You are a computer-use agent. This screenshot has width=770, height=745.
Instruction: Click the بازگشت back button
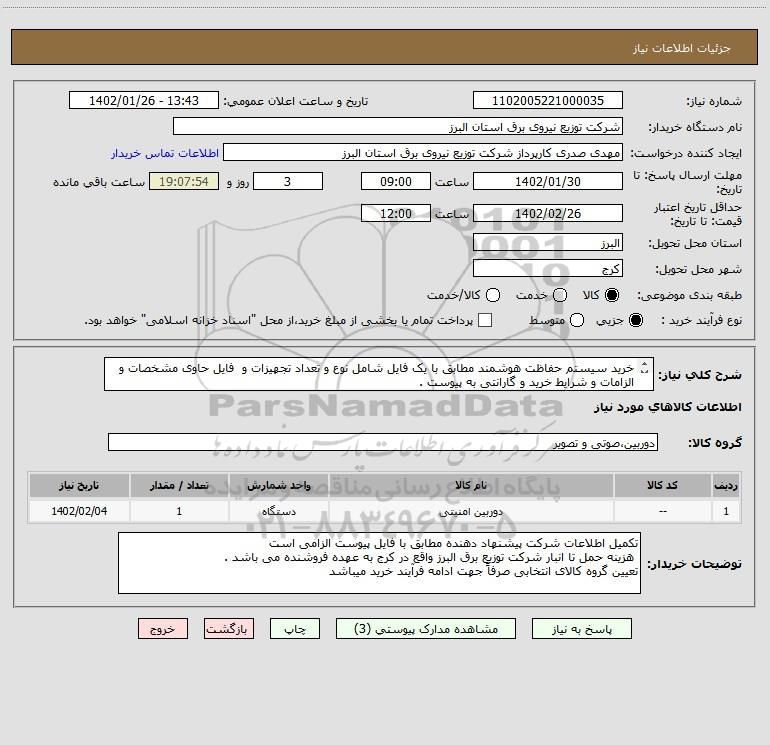[229, 629]
